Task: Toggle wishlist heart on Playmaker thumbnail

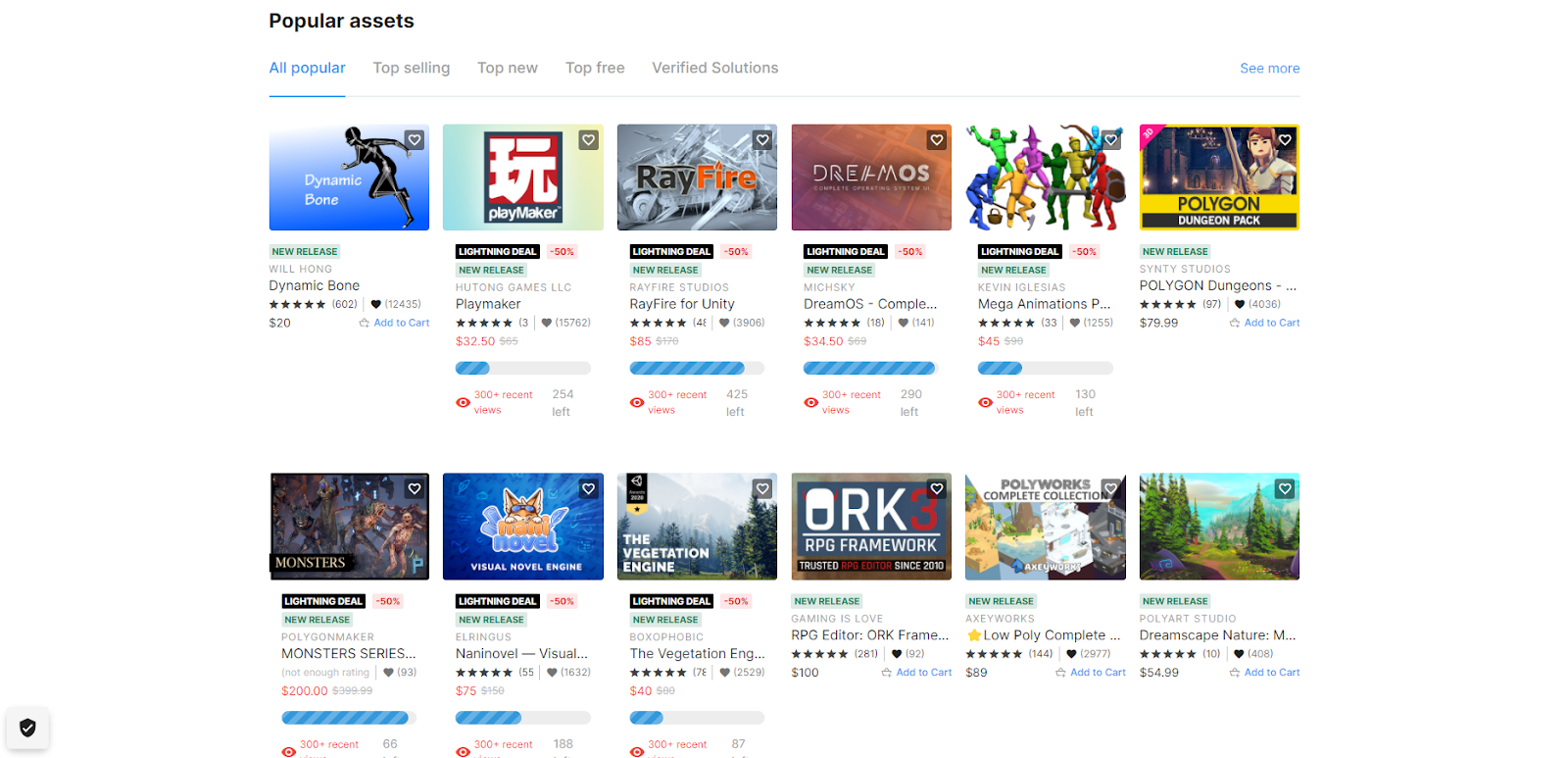Action: click(x=588, y=140)
